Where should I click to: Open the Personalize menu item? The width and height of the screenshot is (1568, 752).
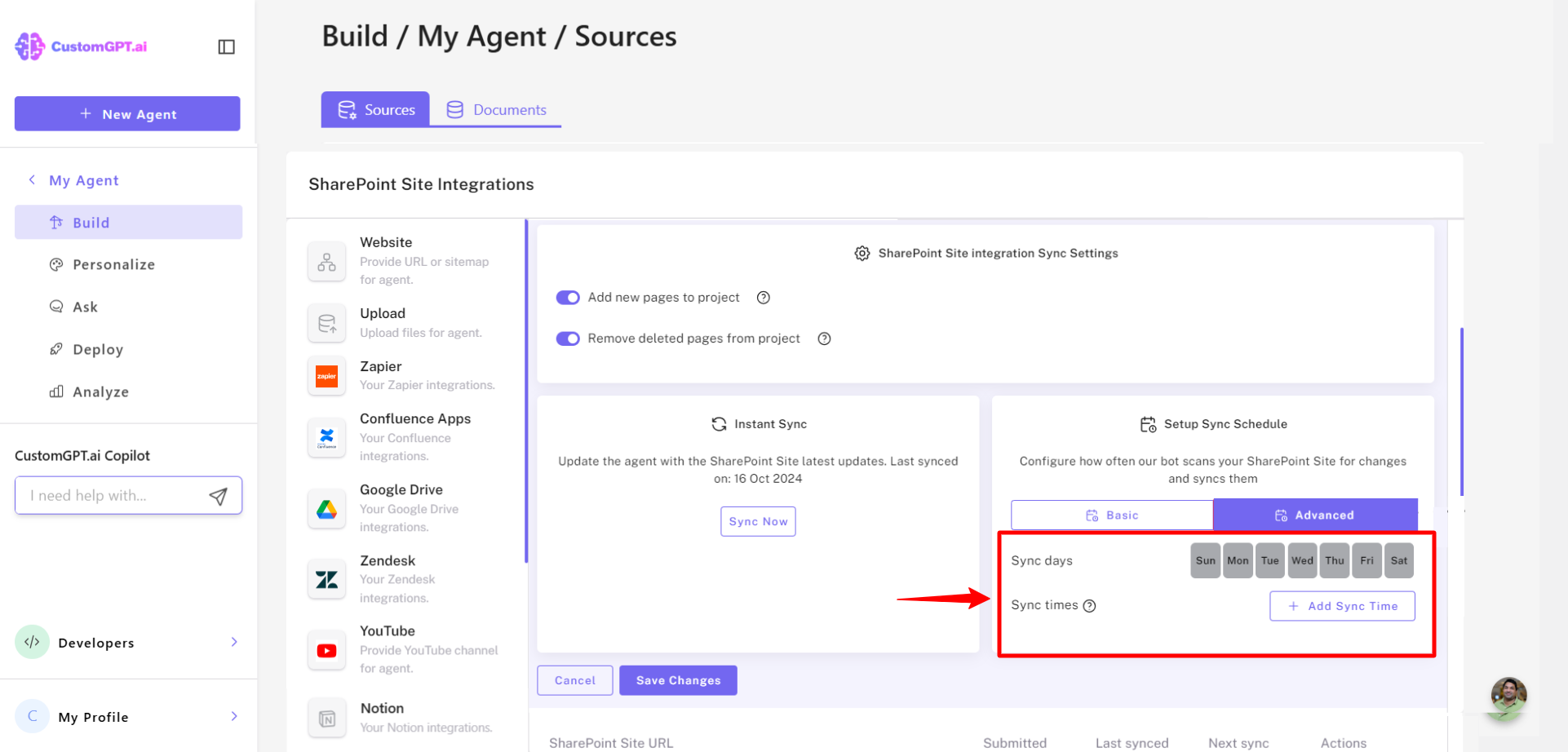point(113,264)
